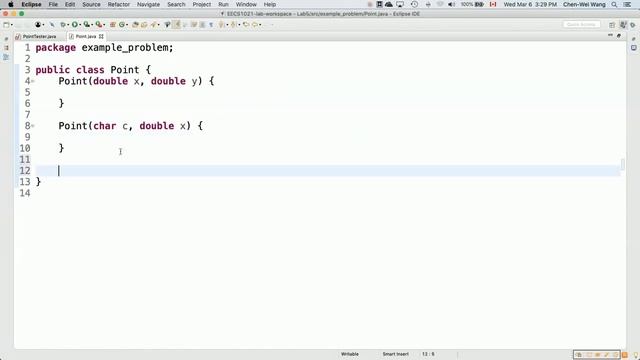The height and width of the screenshot is (360, 640).
Task: Click the Quick Access search field
Action: pyautogui.click(x=582, y=24)
